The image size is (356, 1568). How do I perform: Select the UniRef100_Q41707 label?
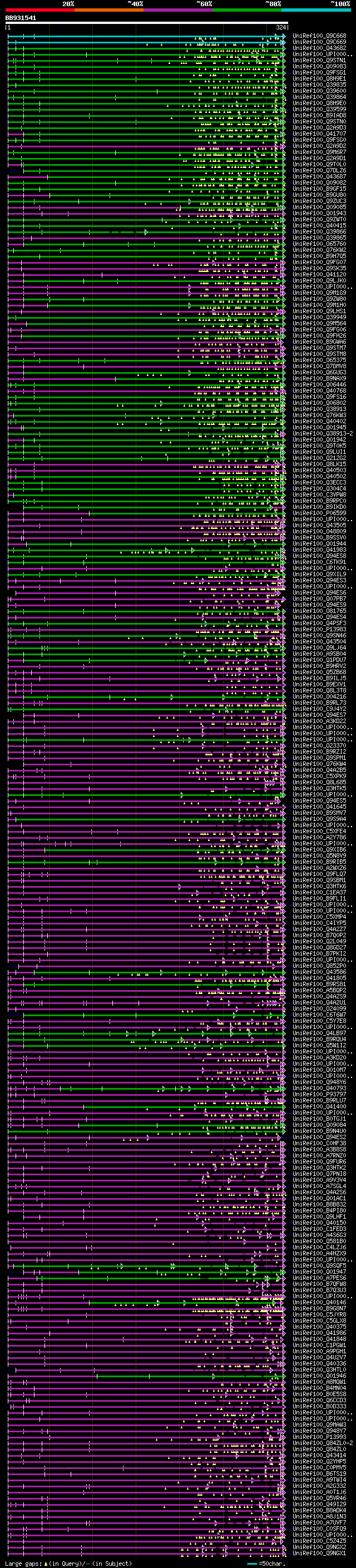pyautogui.click(x=319, y=134)
